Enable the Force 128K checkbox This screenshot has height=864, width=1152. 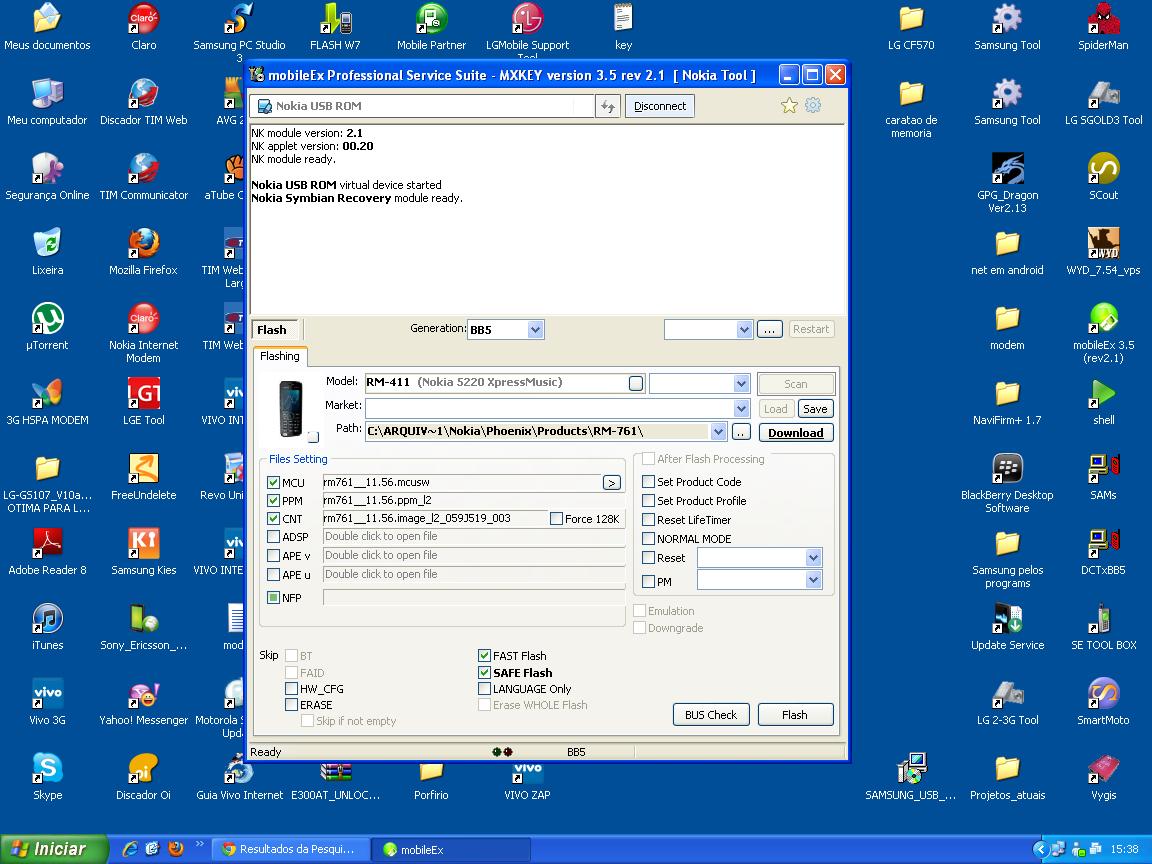pyautogui.click(x=556, y=519)
